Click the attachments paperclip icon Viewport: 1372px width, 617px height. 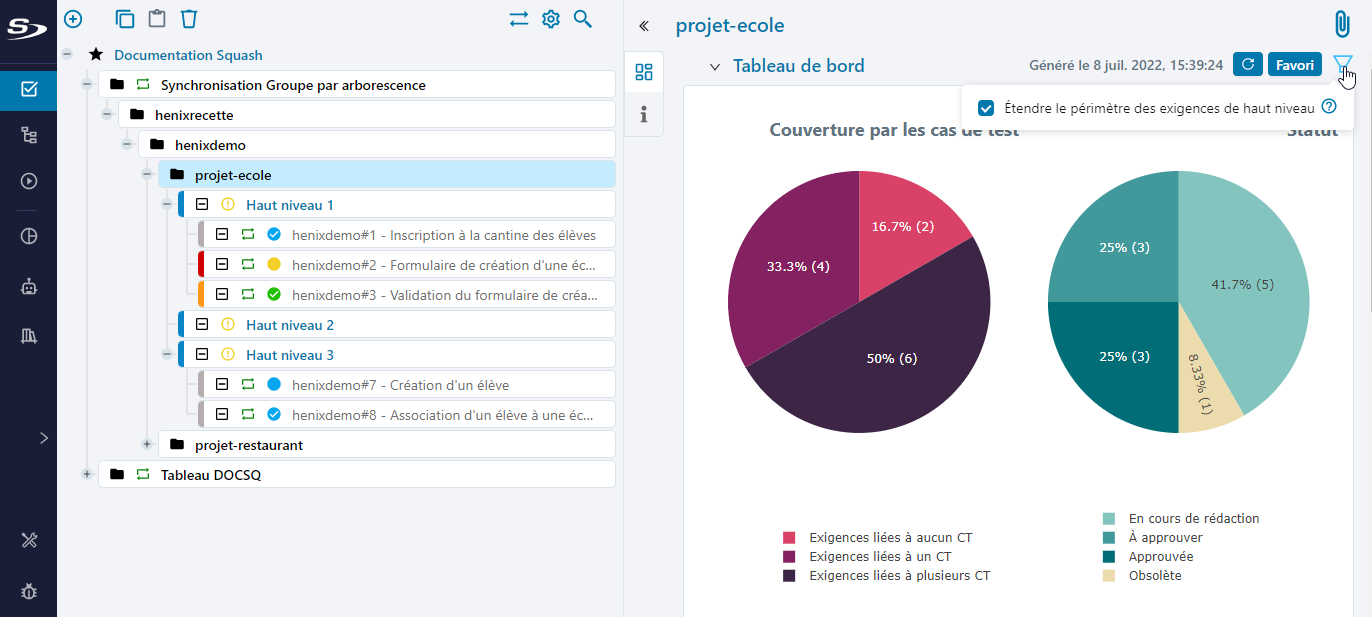(x=1341, y=25)
